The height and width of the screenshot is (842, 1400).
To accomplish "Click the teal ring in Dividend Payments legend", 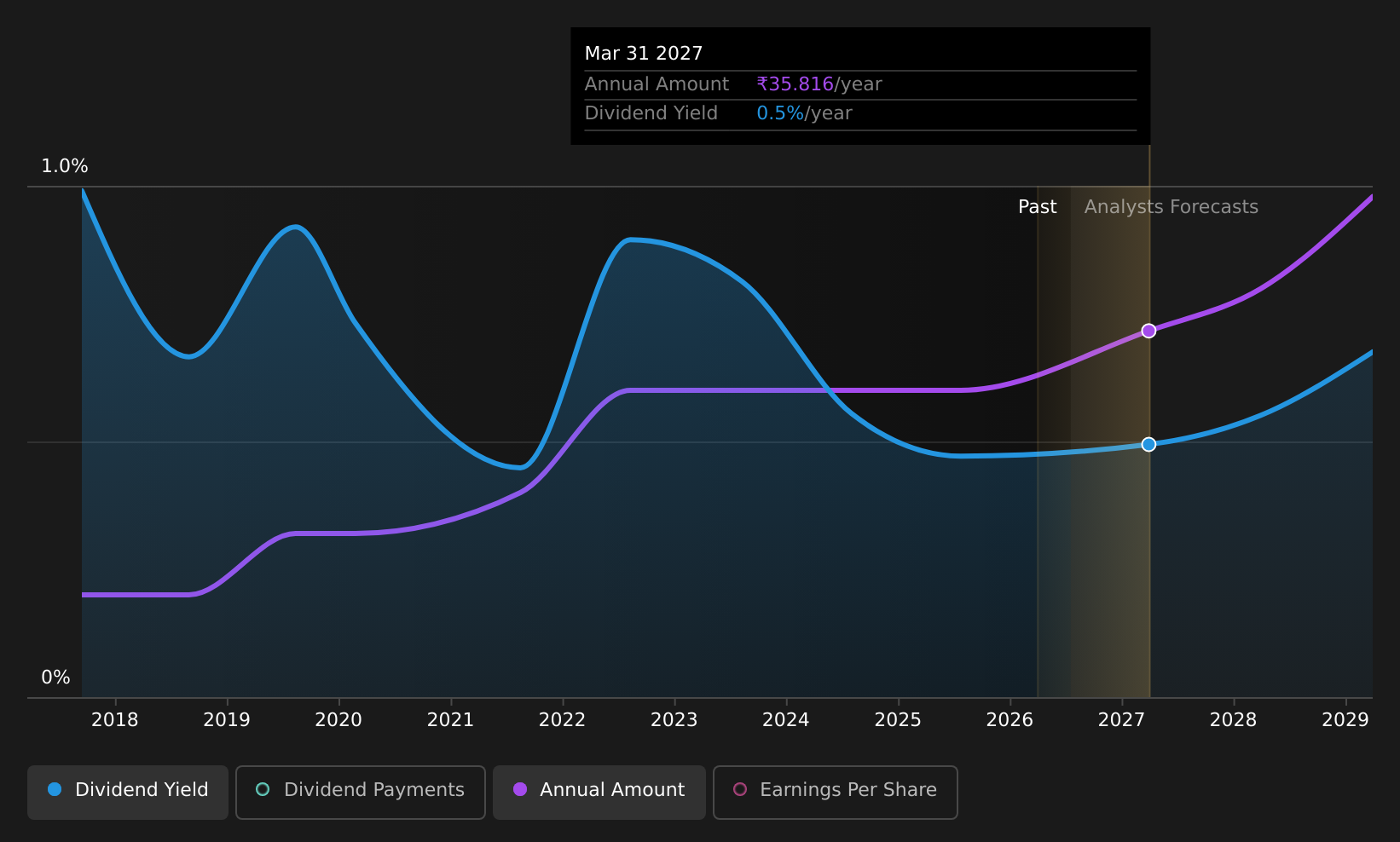I will [263, 789].
